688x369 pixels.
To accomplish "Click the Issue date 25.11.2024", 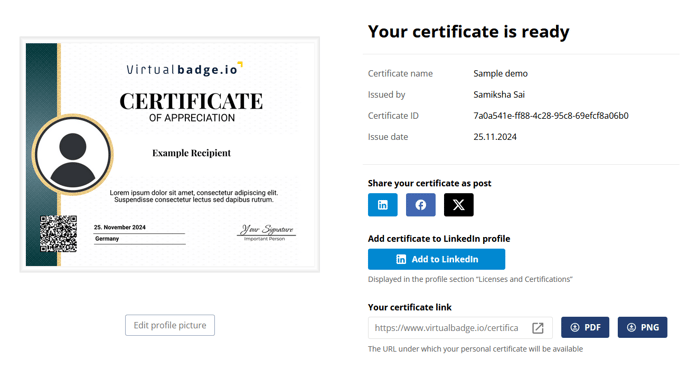I will [x=495, y=136].
